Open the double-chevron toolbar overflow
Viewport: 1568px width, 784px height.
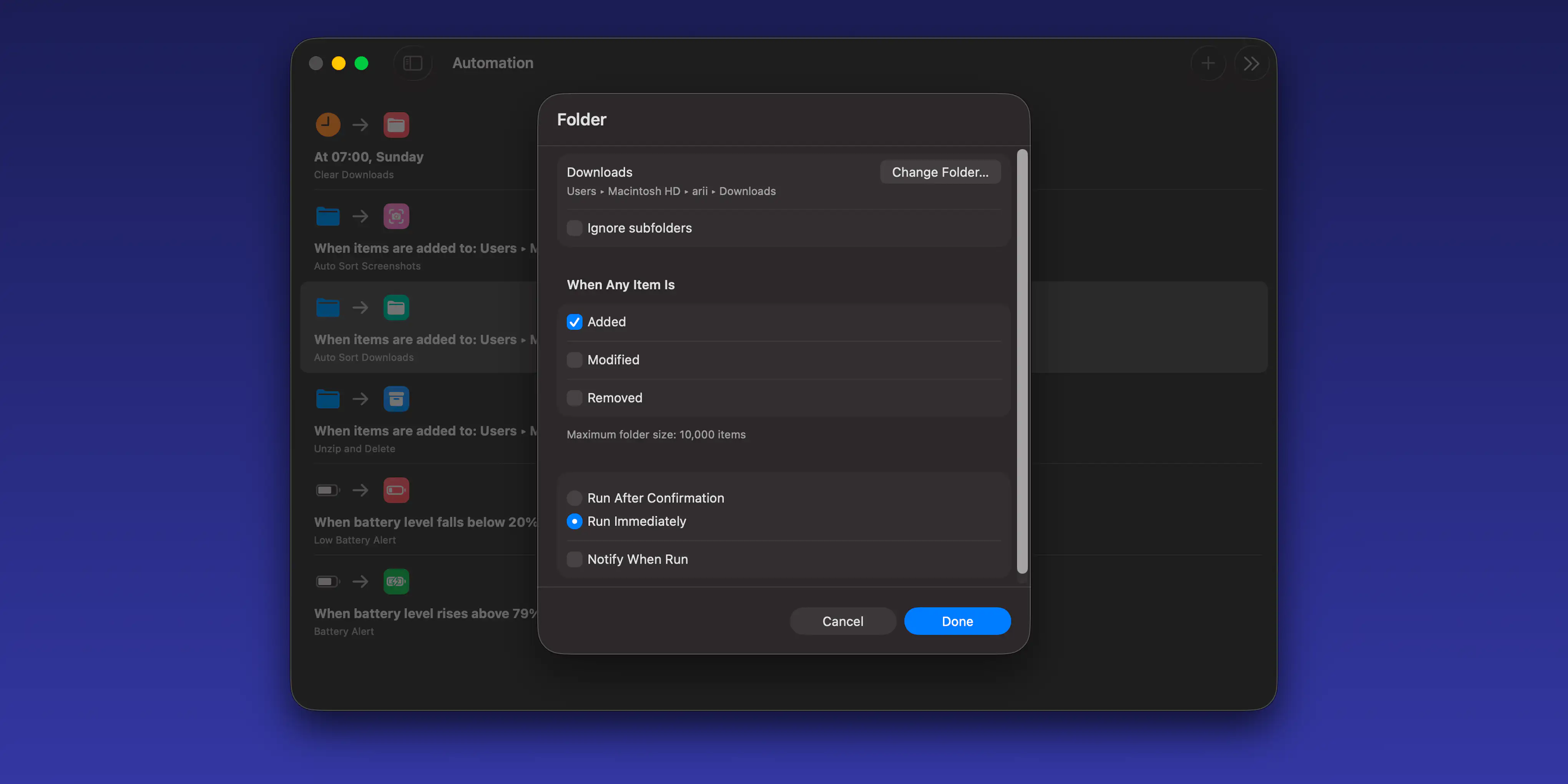click(x=1251, y=63)
